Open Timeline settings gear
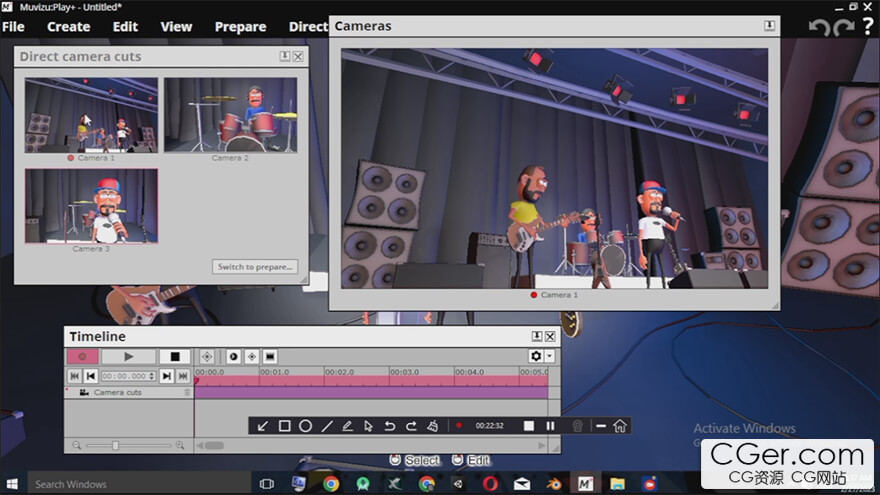 (536, 356)
